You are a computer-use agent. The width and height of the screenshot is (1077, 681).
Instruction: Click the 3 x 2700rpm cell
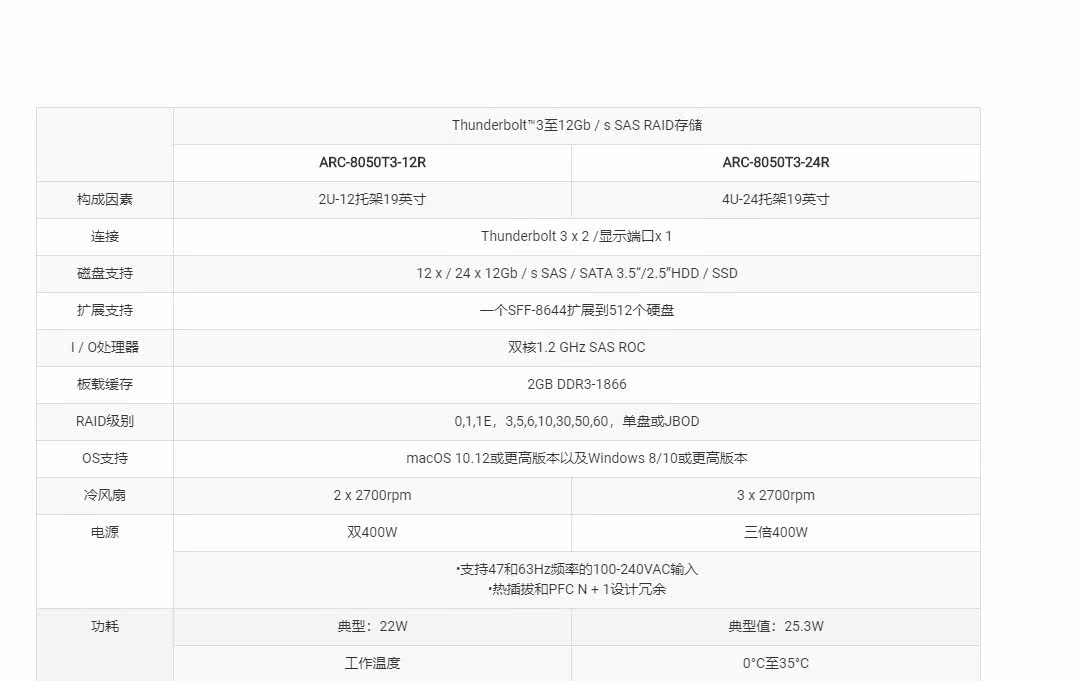coord(775,496)
